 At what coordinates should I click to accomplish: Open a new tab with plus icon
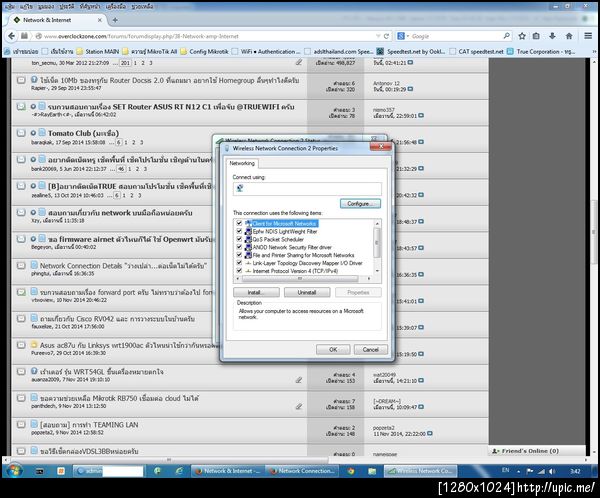pyautogui.click(x=115, y=20)
